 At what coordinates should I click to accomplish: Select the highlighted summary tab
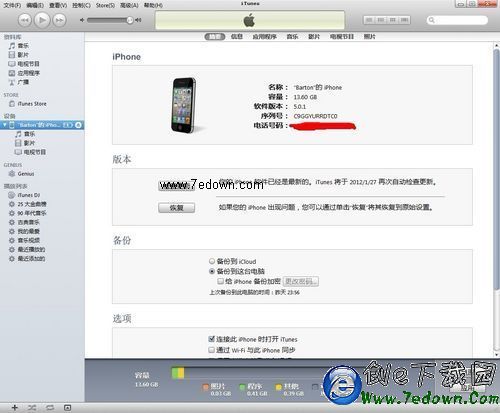tap(215, 37)
